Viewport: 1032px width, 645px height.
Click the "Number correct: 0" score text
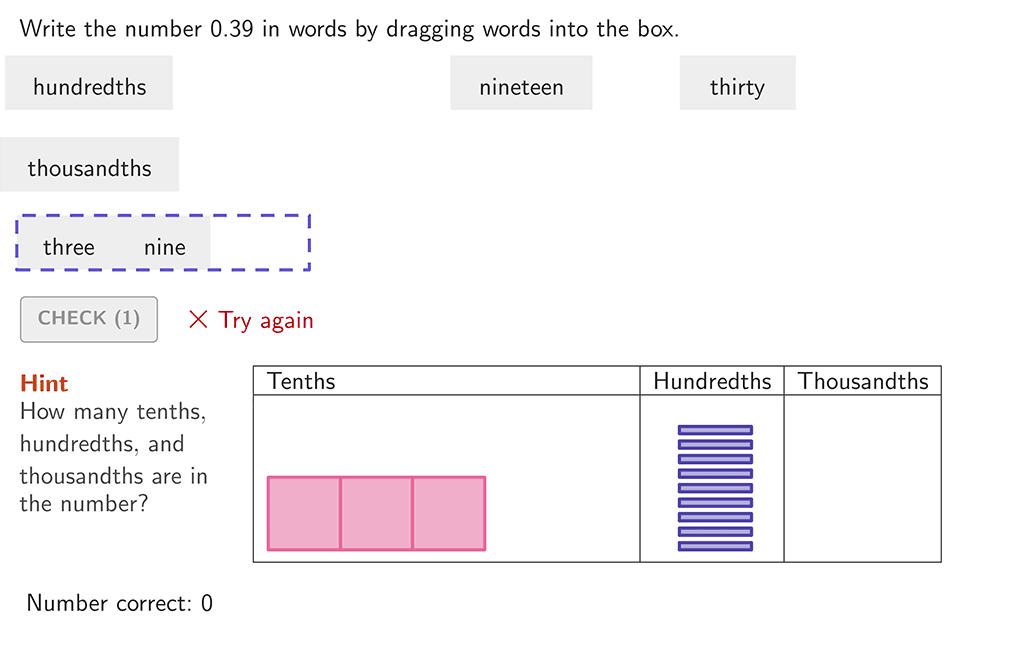pos(120,603)
